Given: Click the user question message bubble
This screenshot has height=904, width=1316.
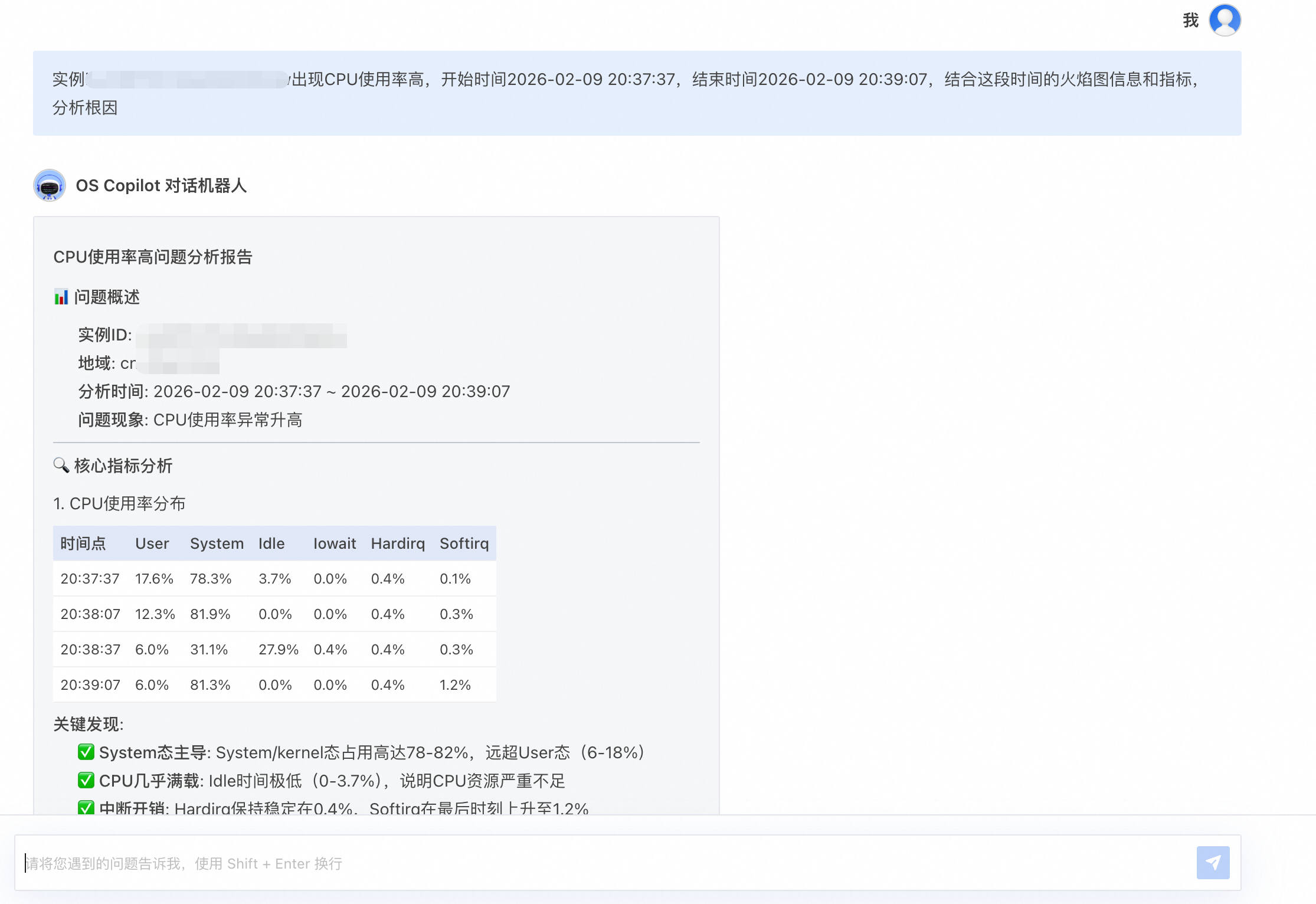Looking at the screenshot, I should tap(637, 93).
